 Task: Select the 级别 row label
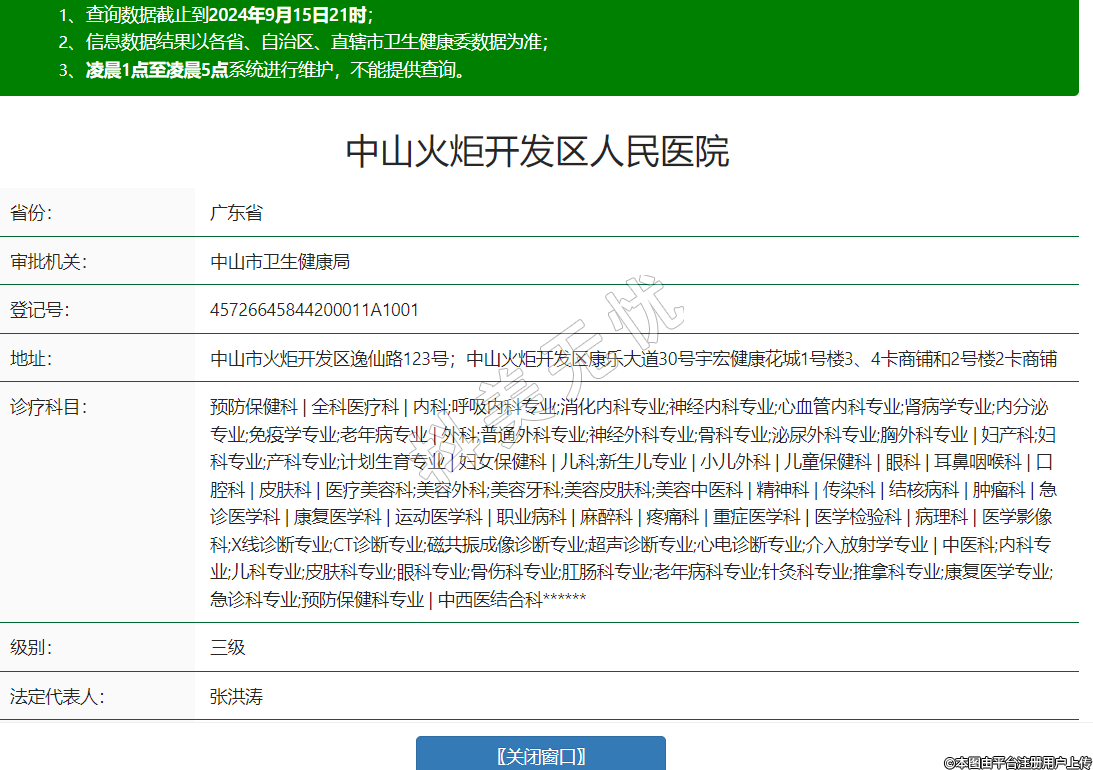(31, 648)
